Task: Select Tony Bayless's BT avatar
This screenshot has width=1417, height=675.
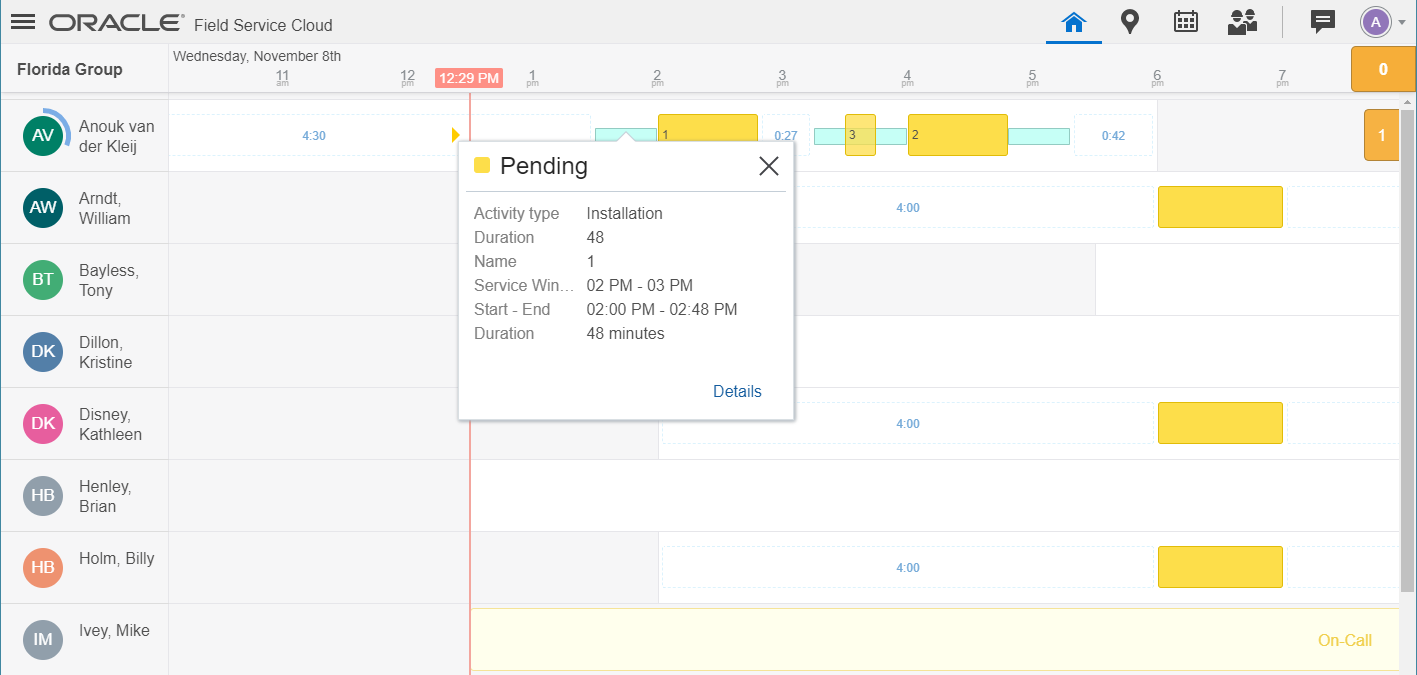Action: point(43,280)
